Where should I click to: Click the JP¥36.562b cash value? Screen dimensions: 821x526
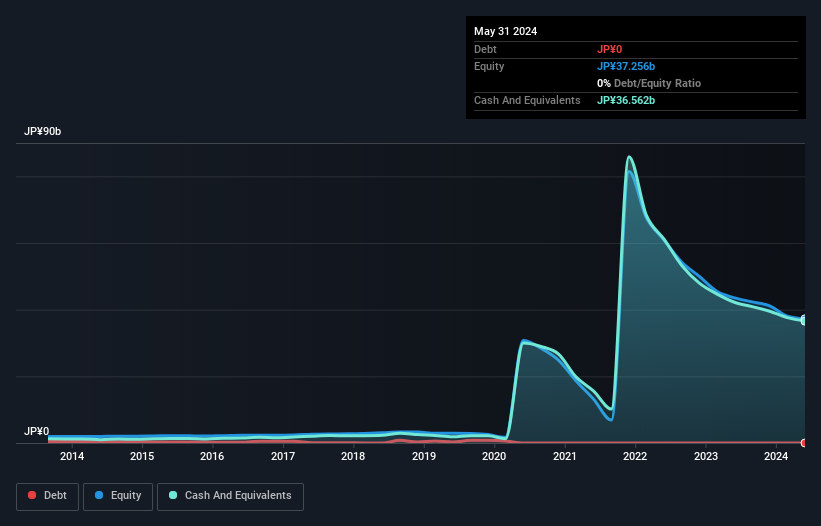click(626, 100)
